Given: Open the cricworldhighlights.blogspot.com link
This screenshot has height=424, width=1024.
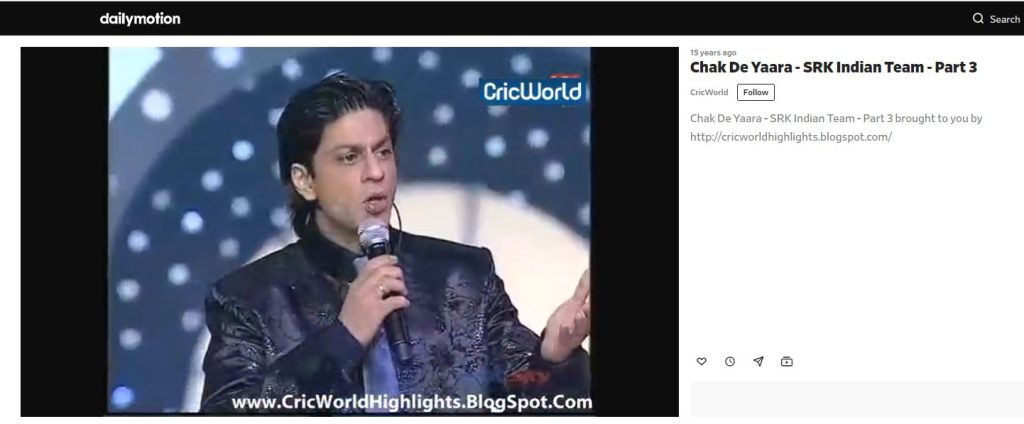Looking at the screenshot, I should point(791,137).
